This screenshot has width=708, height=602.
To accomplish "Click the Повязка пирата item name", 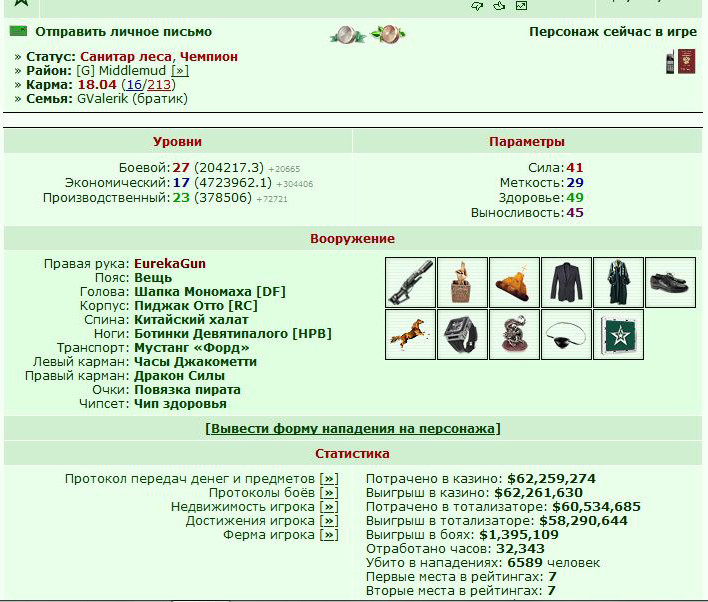I will tap(187, 390).
